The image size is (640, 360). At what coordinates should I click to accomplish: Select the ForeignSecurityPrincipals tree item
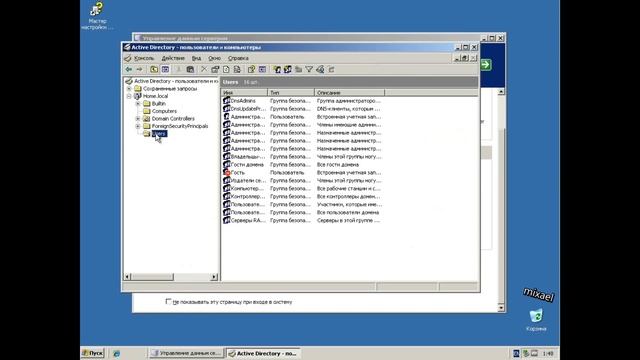point(180,126)
